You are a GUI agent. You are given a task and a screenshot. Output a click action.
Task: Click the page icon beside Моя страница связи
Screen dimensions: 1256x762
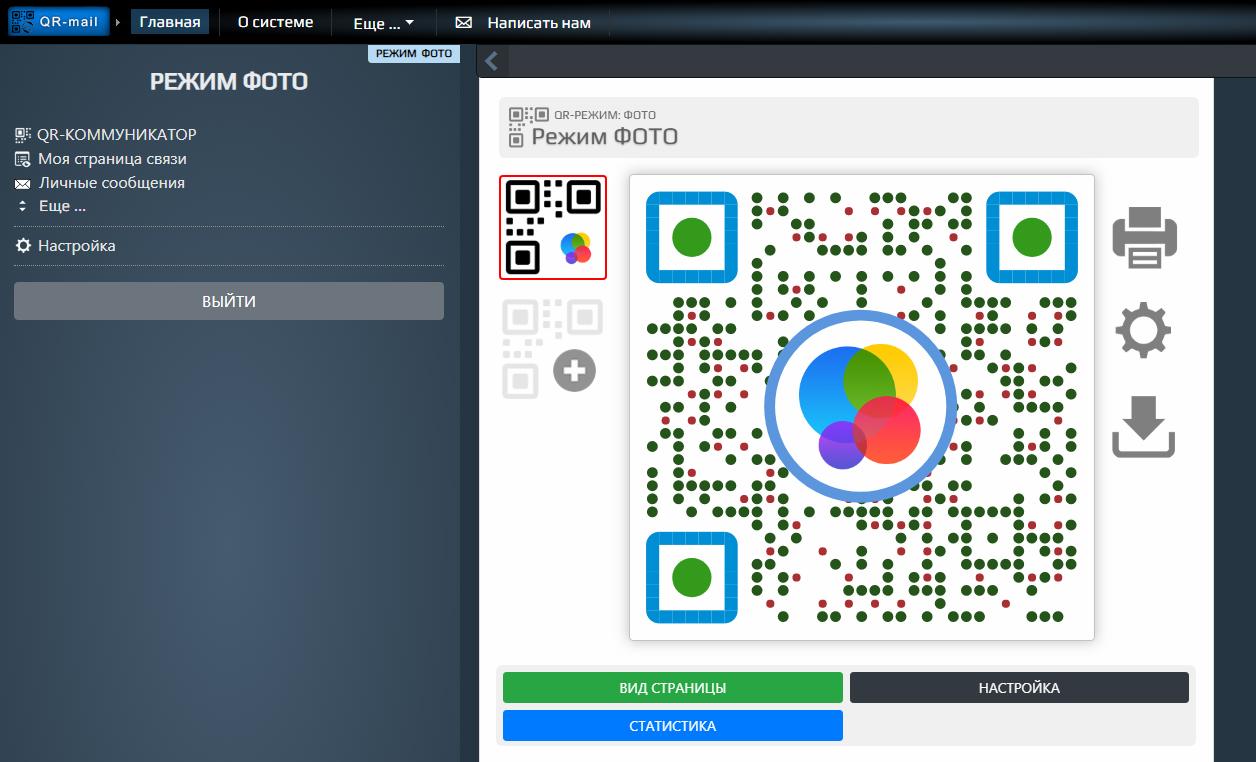pos(23,159)
